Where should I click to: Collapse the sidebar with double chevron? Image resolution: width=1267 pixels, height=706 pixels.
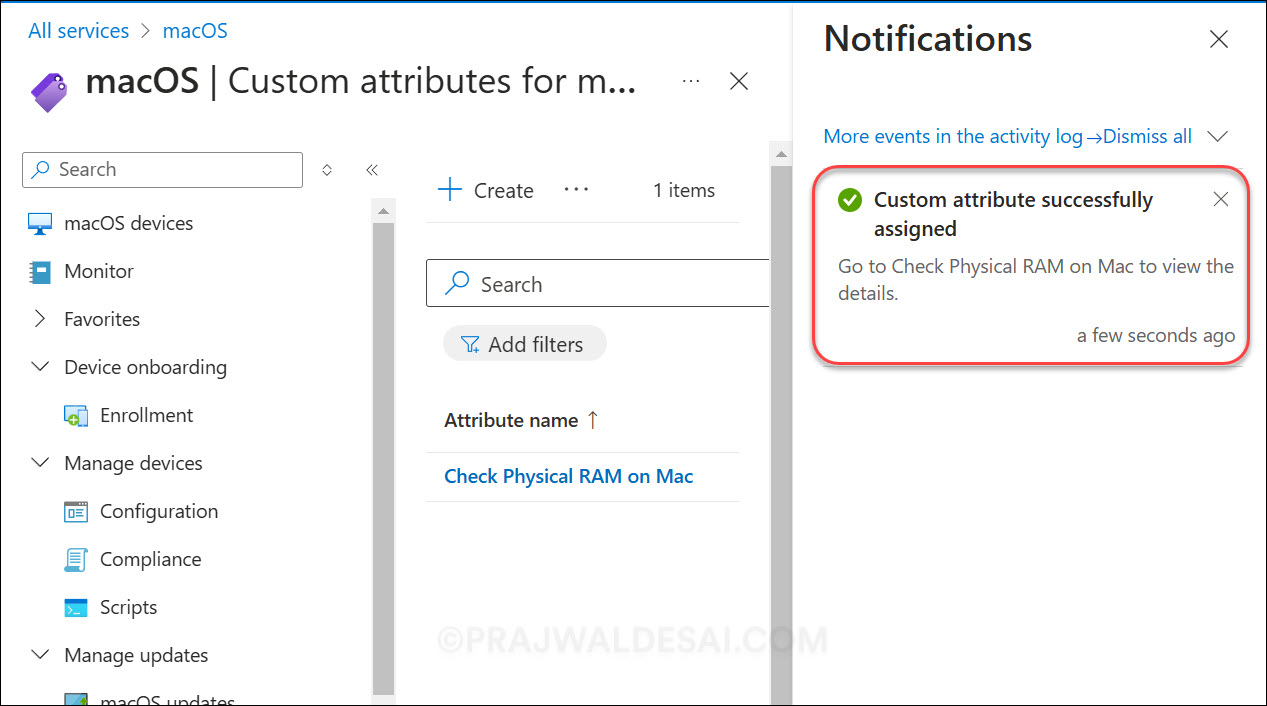372,170
